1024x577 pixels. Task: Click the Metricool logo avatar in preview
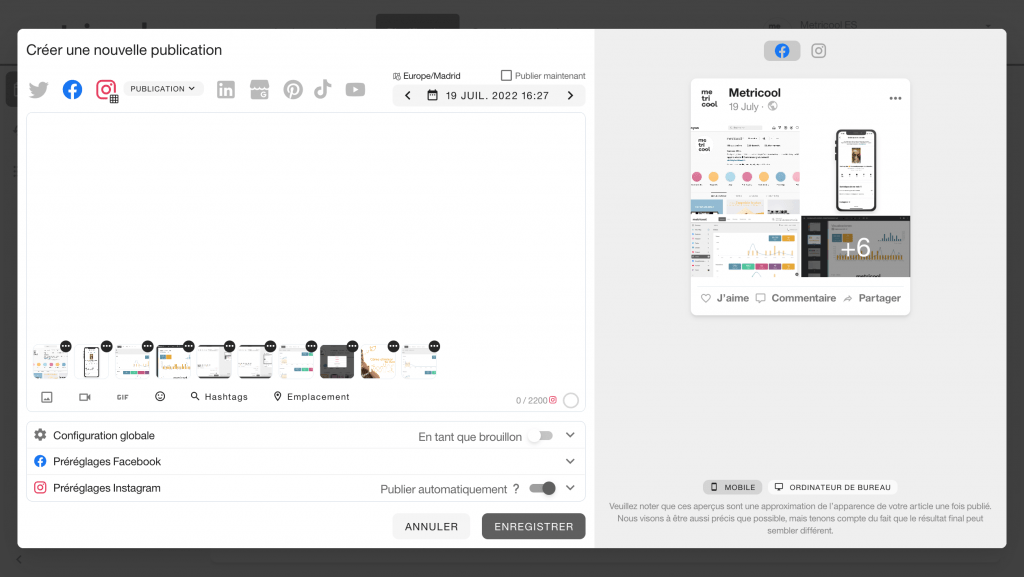pyautogui.click(x=709, y=99)
